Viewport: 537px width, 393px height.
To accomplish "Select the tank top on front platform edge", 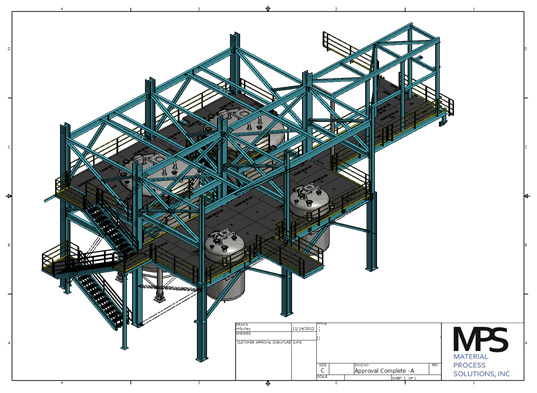I will tap(224, 244).
